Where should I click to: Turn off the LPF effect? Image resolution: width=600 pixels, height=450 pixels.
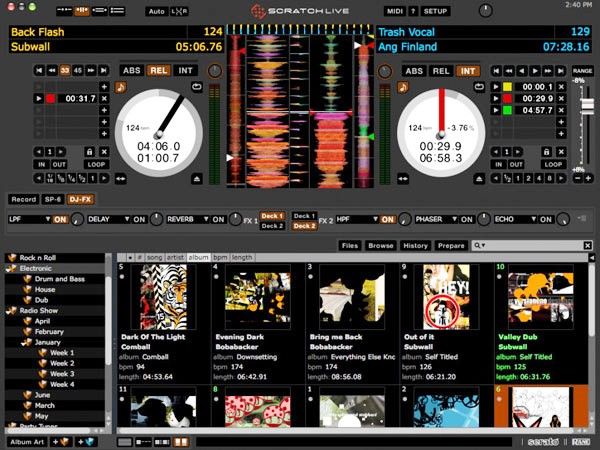60,220
